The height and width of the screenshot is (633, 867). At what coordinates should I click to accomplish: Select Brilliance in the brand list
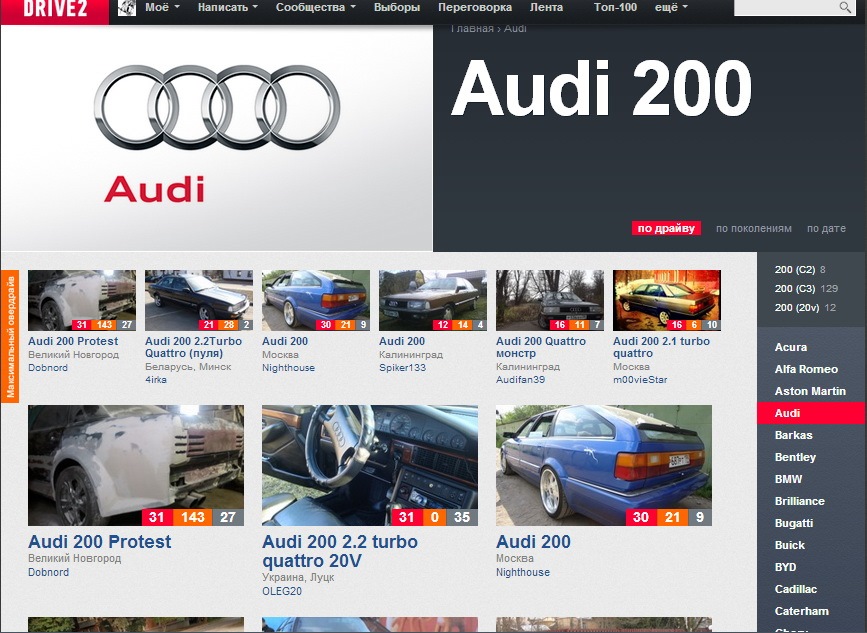pyautogui.click(x=800, y=501)
